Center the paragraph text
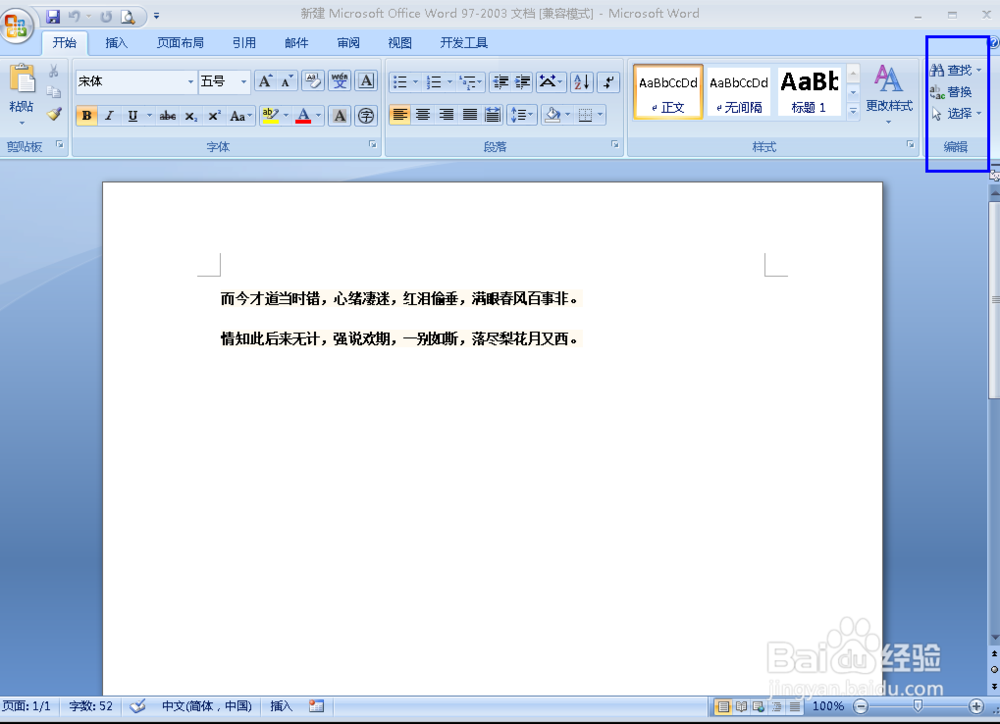The width and height of the screenshot is (1000, 724). (423, 115)
